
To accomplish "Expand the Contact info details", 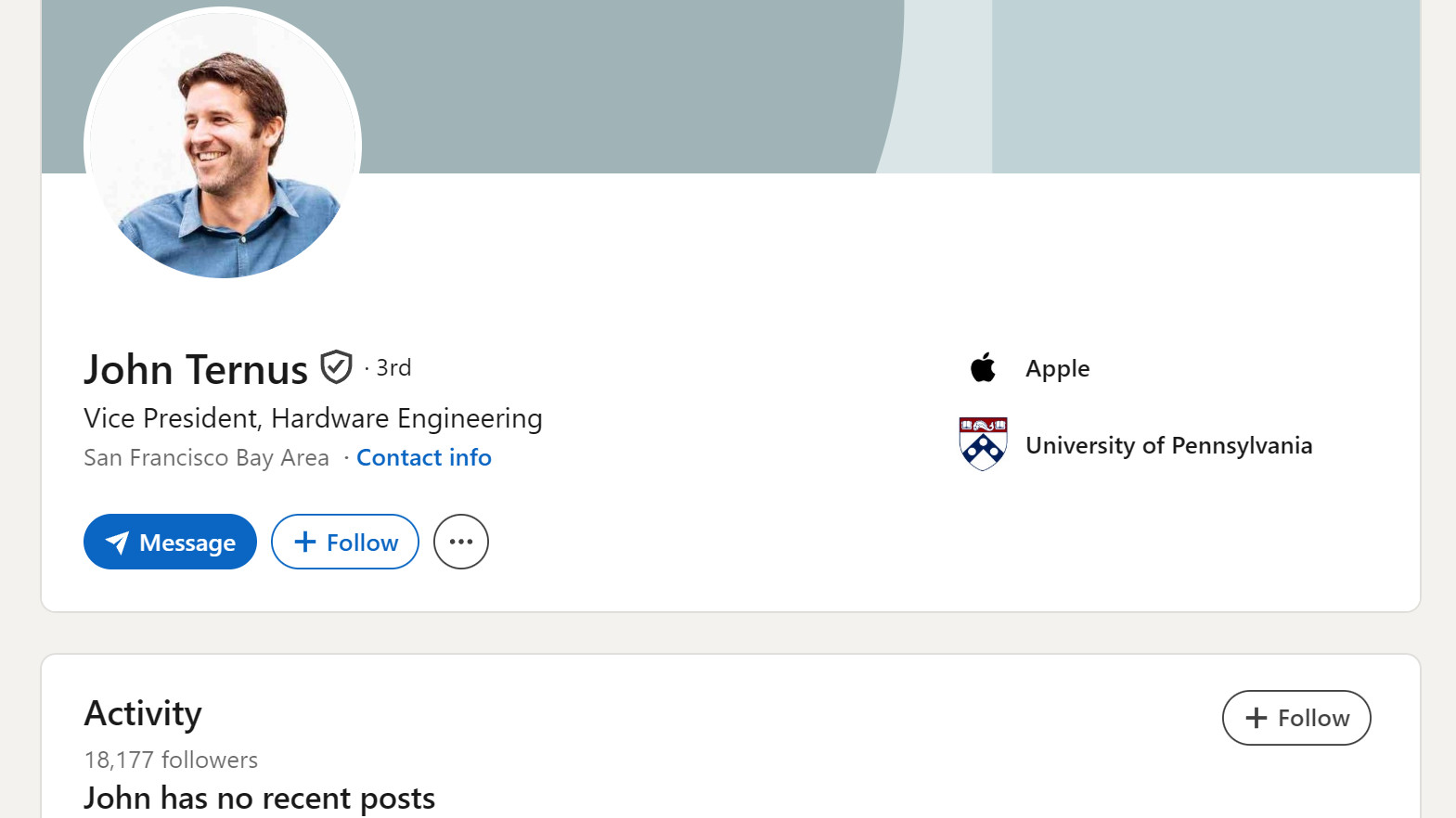I will [x=423, y=457].
